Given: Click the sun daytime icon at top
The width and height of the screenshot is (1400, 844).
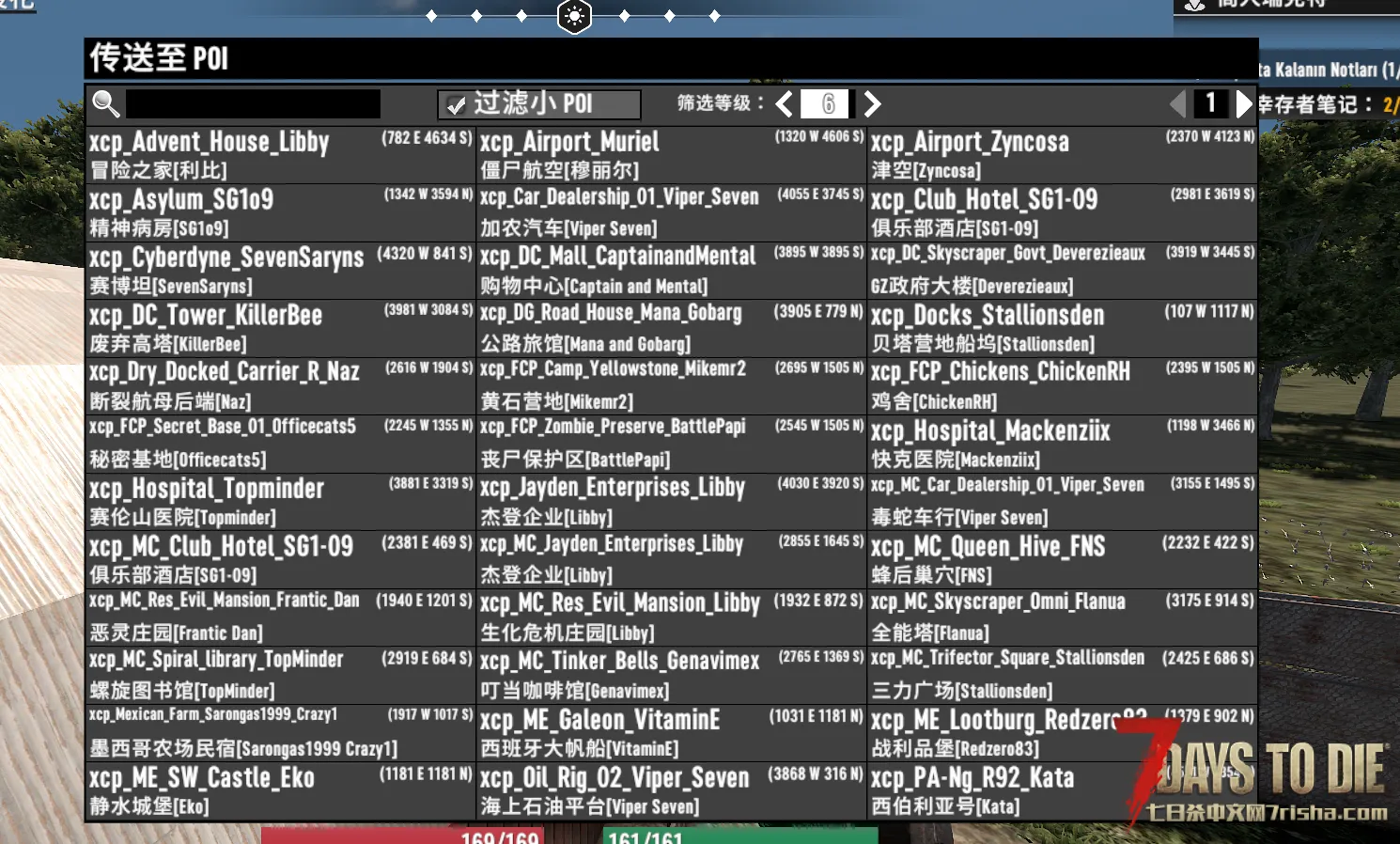Looking at the screenshot, I should coord(574,16).
